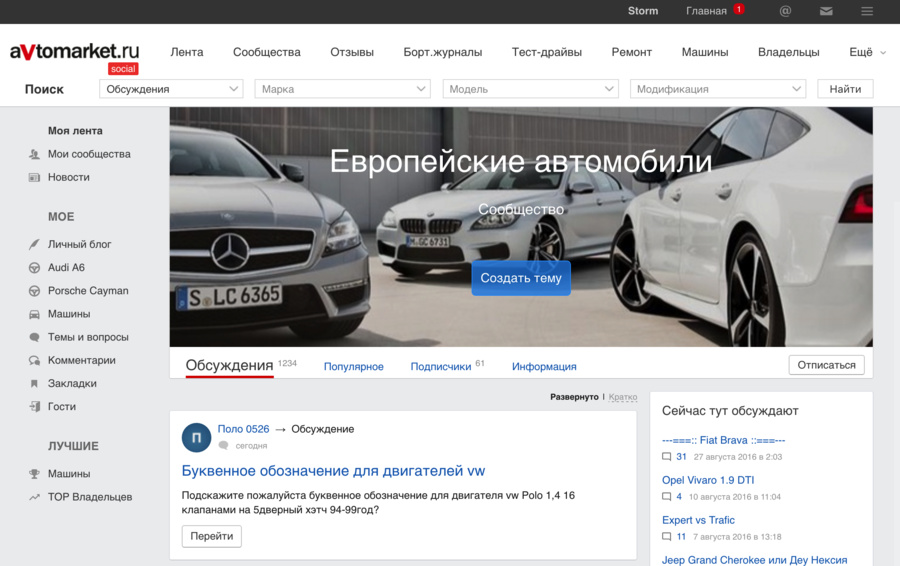Viewport: 900px width, 566px height.
Task: Open the Fiat Brava discussion link
Action: 723,440
